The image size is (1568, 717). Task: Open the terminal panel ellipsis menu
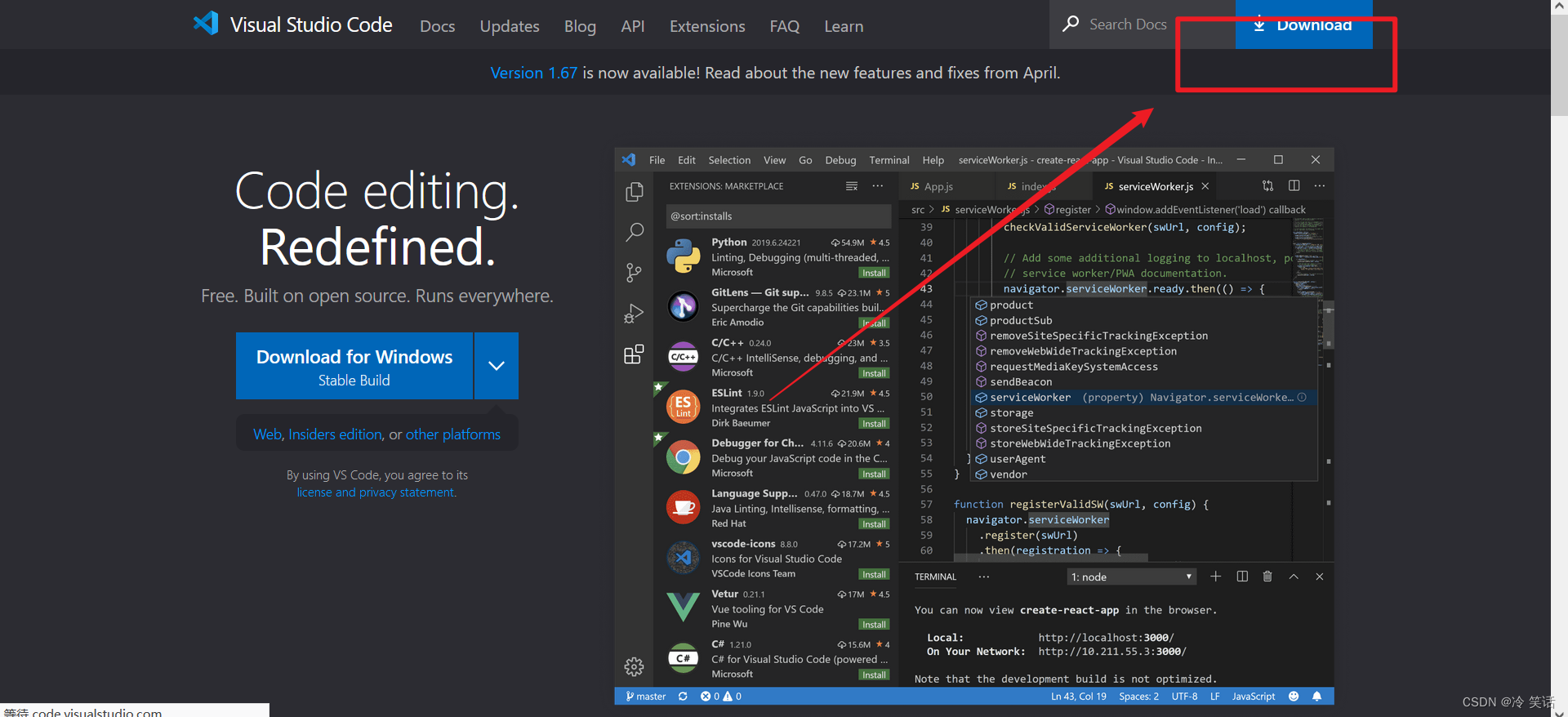(984, 577)
